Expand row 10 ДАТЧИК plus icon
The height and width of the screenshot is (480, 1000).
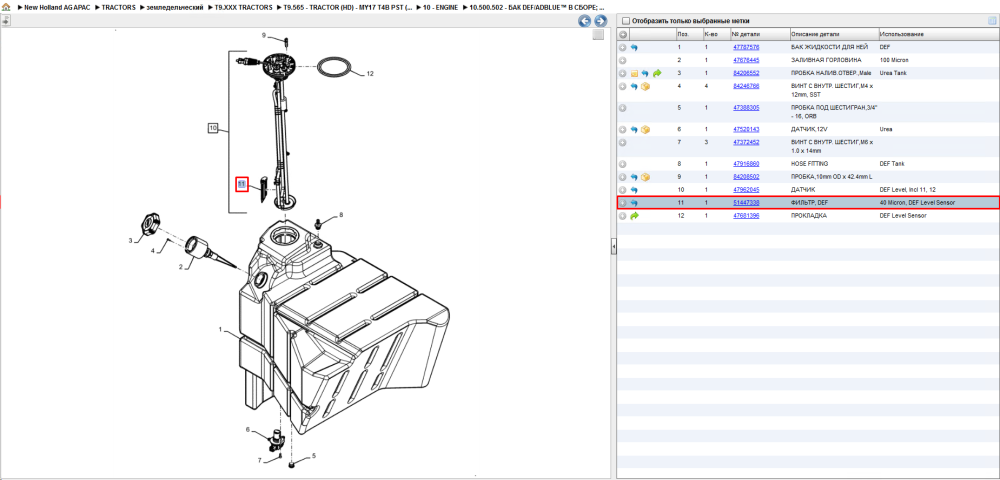(622, 190)
